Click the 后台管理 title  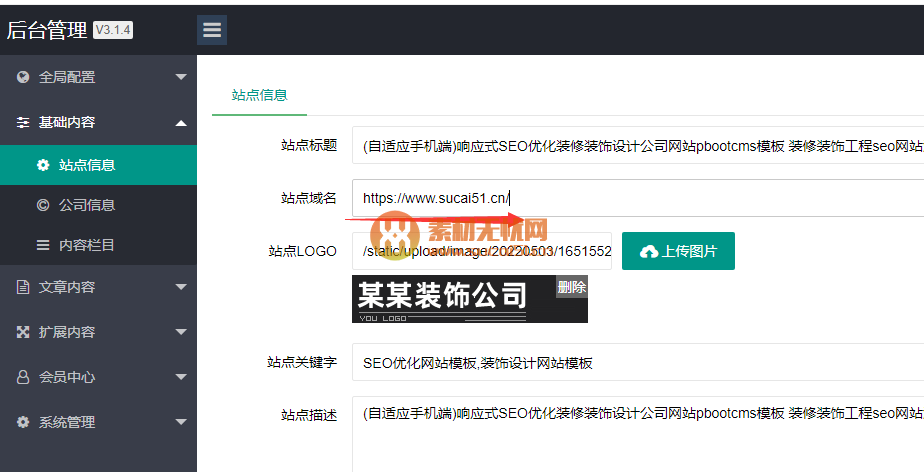[x=47, y=30]
